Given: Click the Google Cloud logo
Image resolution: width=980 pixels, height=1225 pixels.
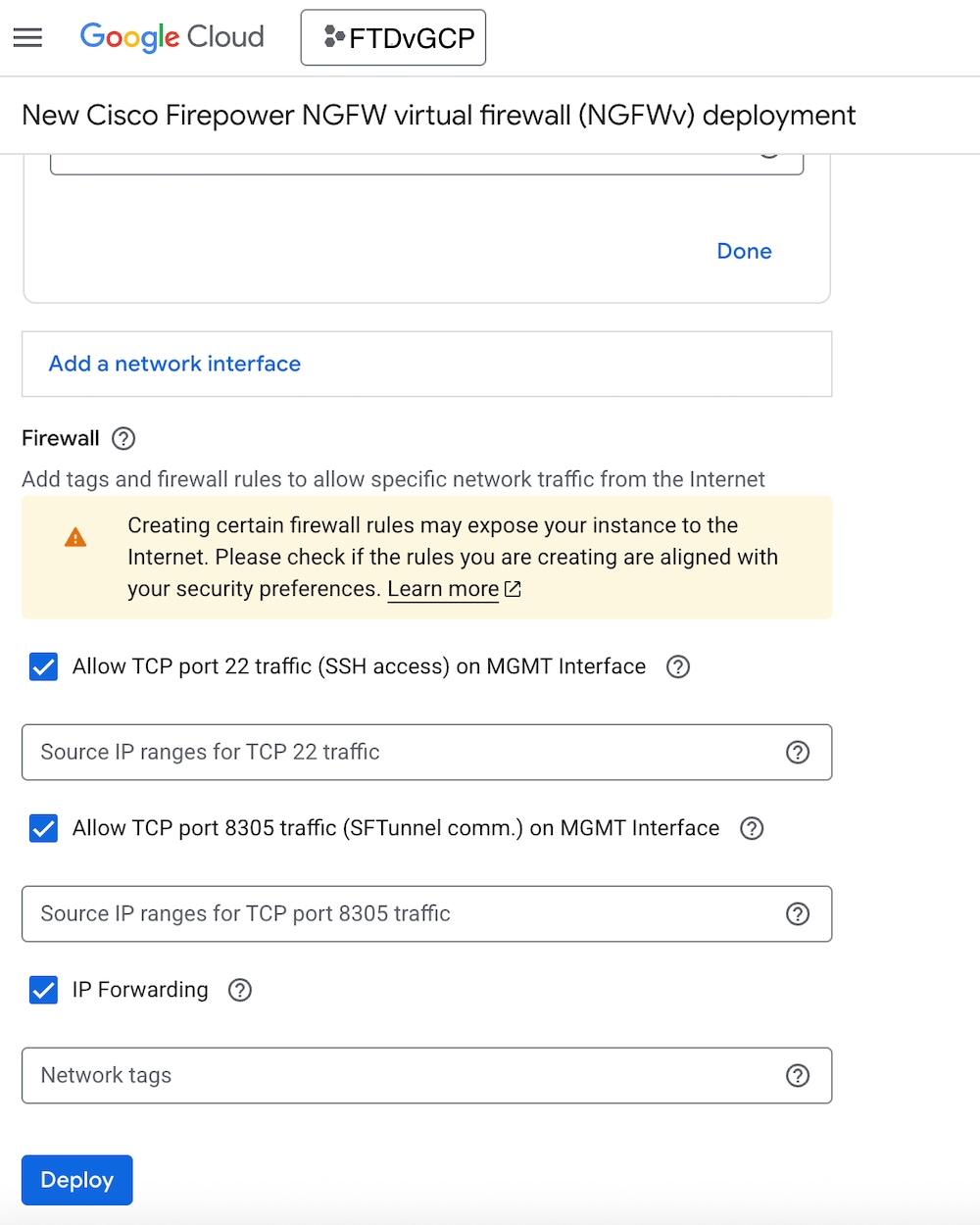Looking at the screenshot, I should [171, 37].
